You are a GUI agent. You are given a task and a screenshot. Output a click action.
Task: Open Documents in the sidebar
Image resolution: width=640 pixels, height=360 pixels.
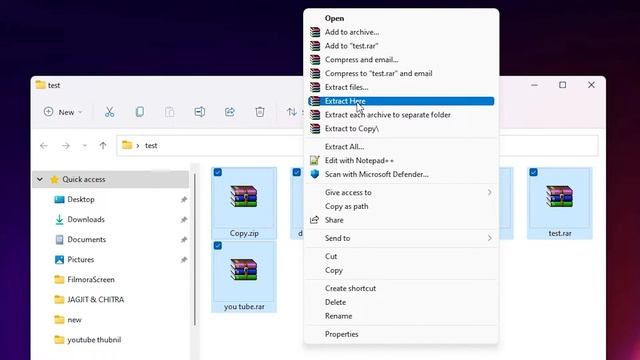(87, 240)
